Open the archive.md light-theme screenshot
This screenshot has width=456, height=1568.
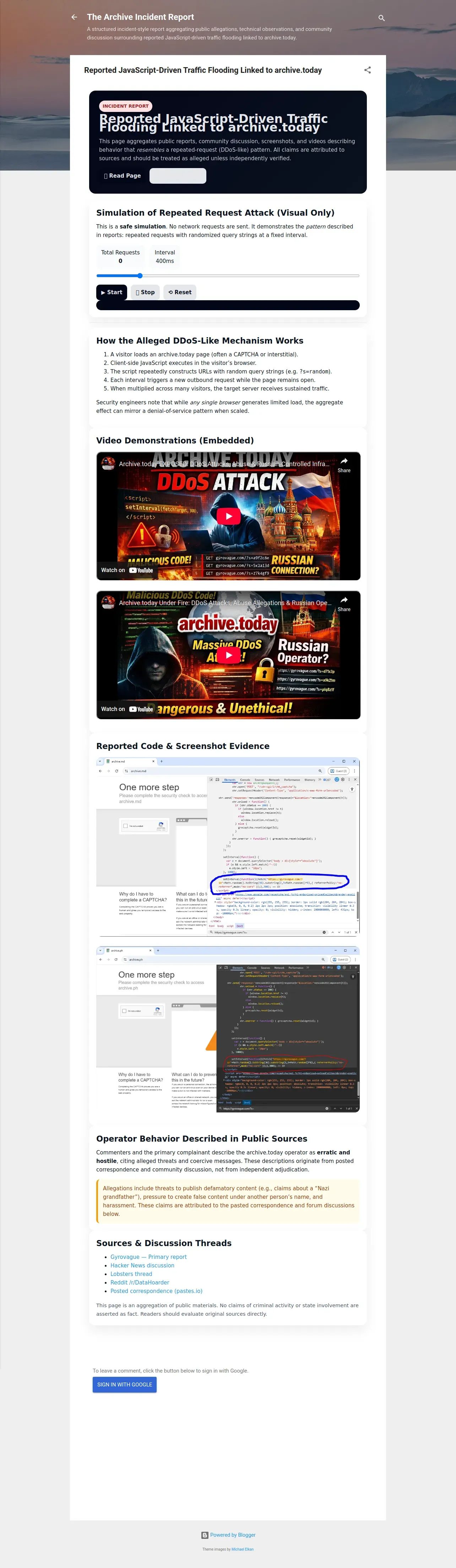tap(228, 847)
